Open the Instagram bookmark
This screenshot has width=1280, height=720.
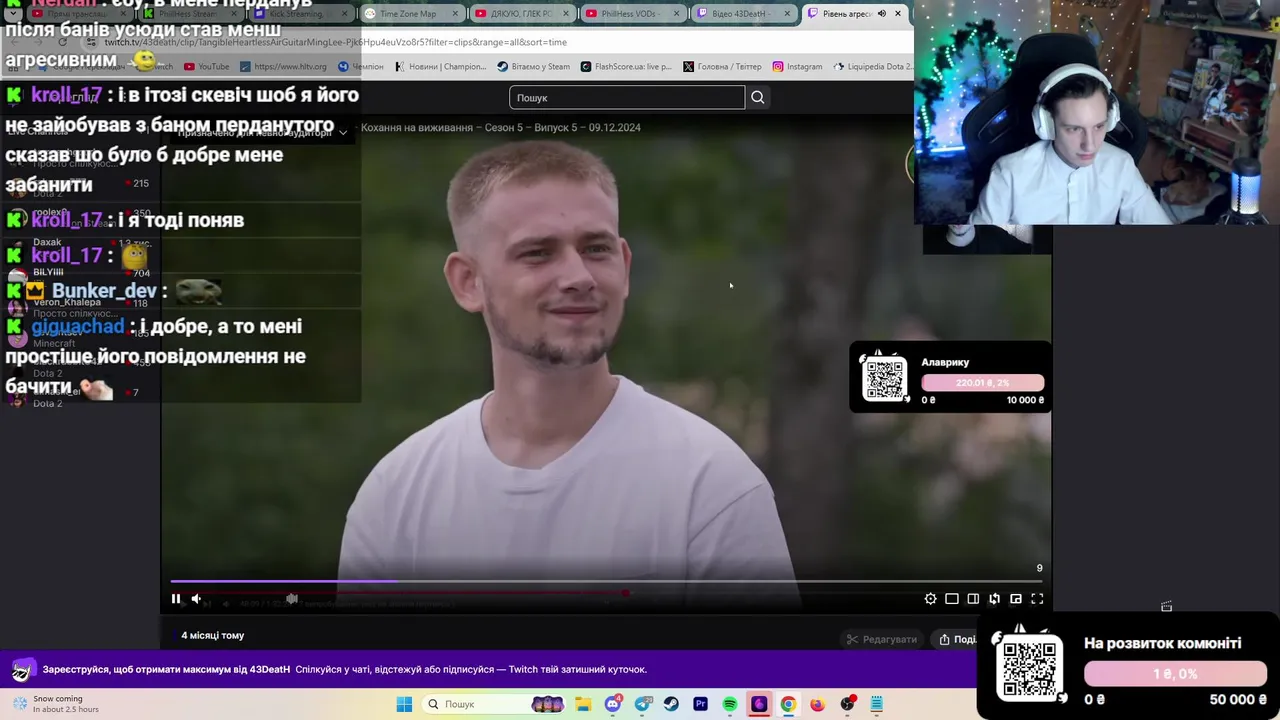click(797, 66)
